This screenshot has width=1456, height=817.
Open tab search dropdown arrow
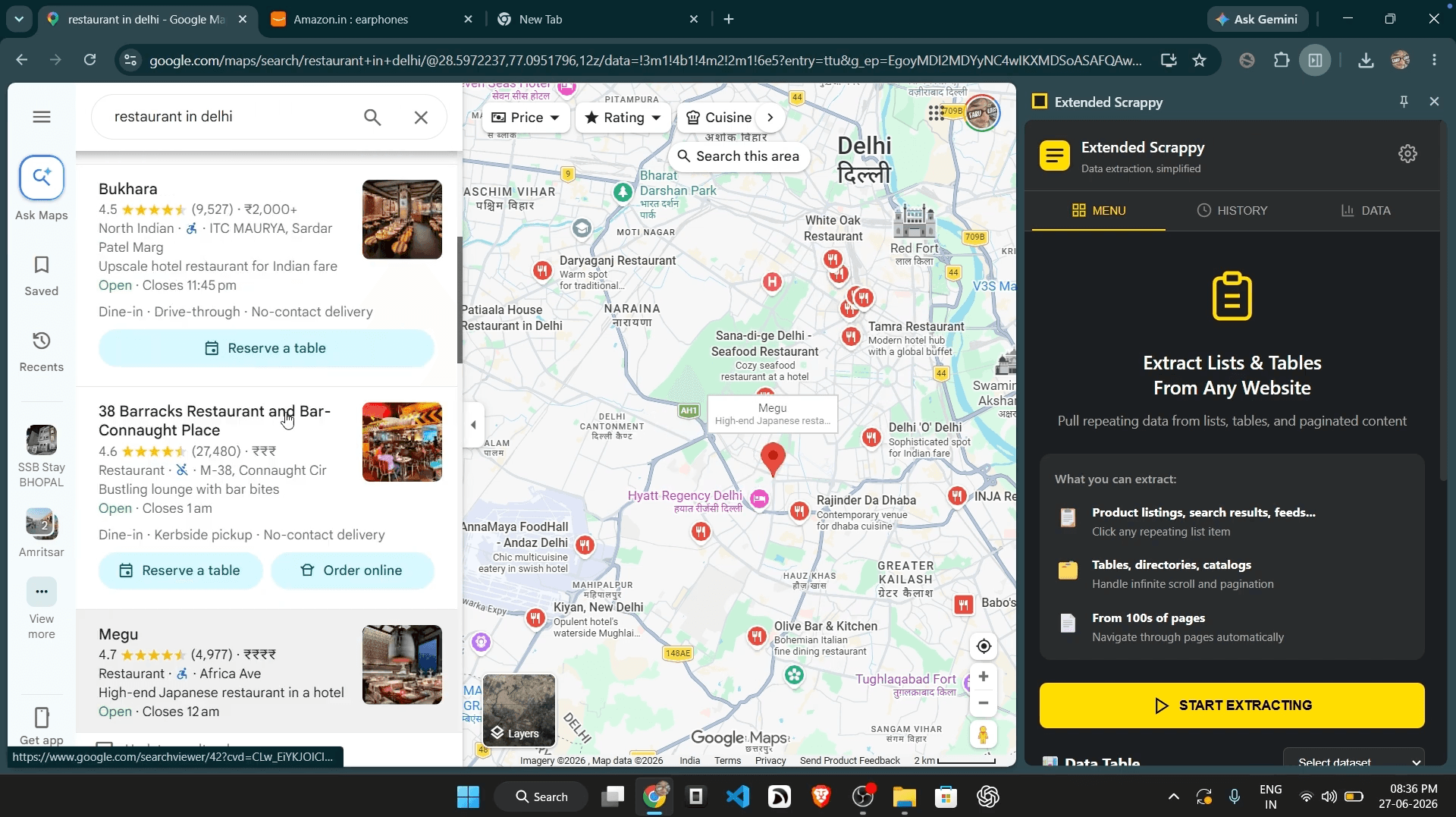[19, 20]
